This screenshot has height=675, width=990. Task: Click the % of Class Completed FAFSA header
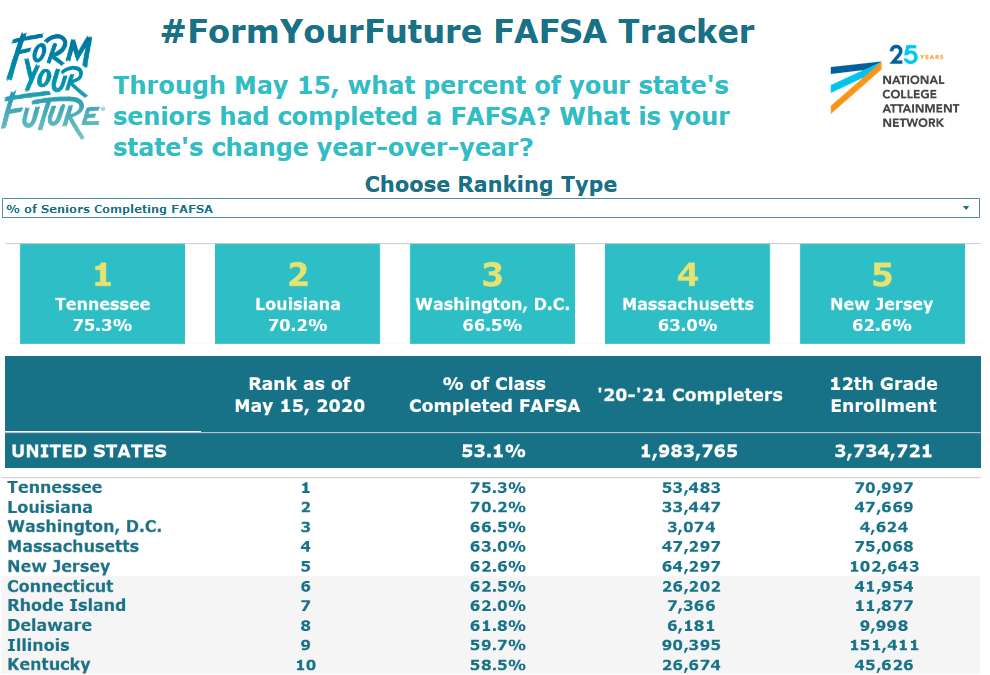pyautogui.click(x=494, y=395)
